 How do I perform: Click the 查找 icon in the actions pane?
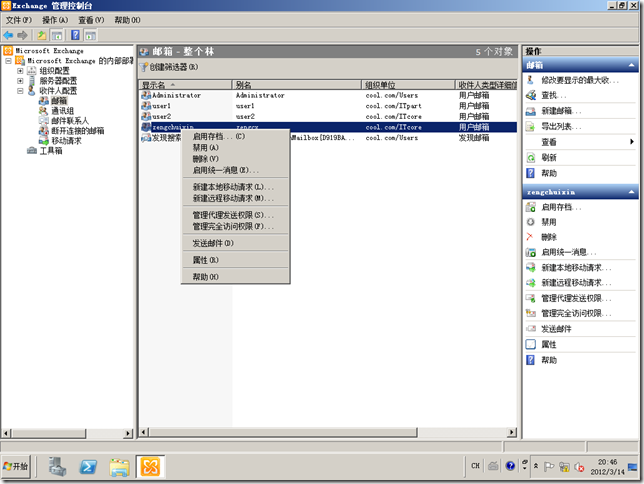531,95
